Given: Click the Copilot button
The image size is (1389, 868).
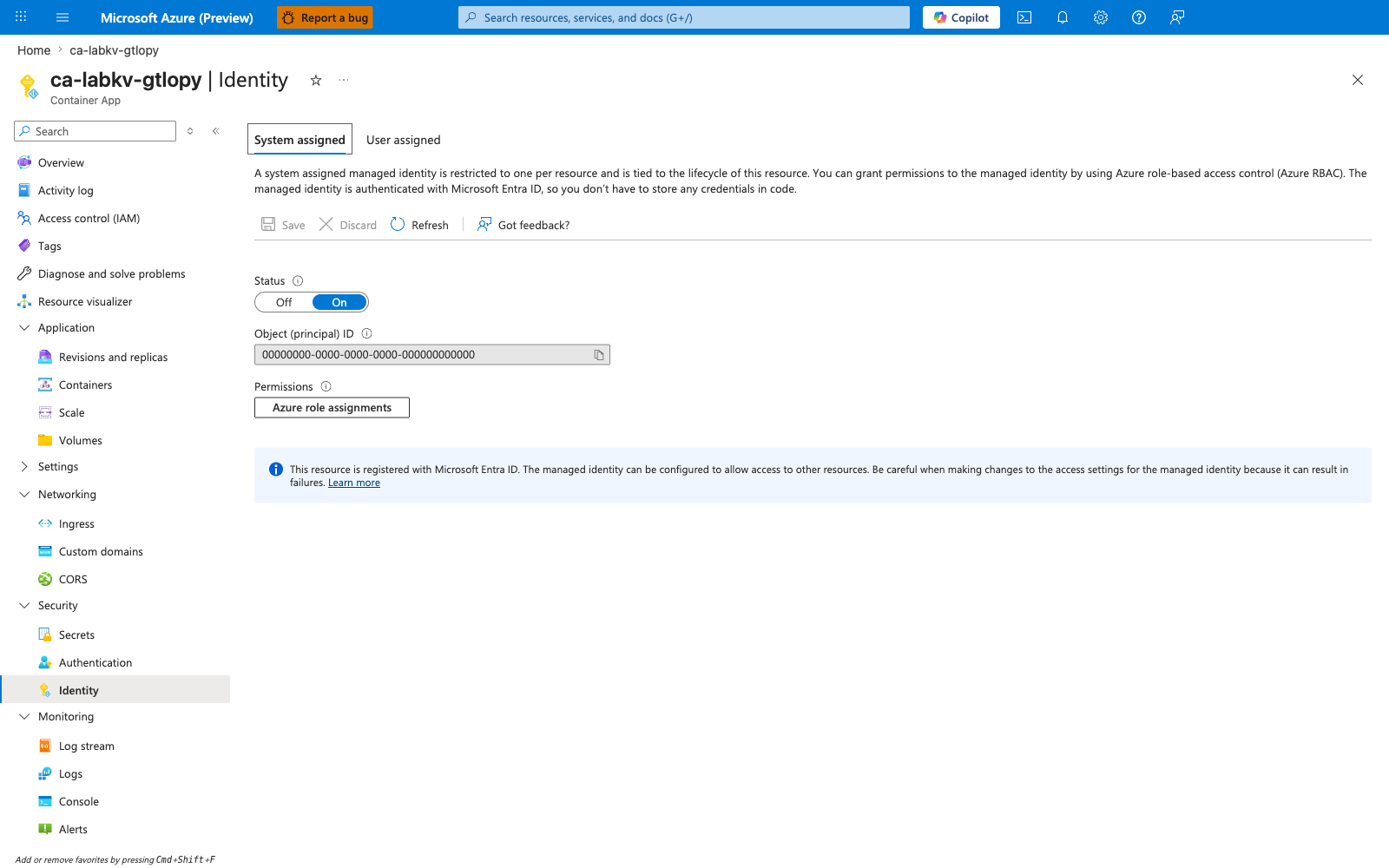Looking at the screenshot, I should coord(961,17).
